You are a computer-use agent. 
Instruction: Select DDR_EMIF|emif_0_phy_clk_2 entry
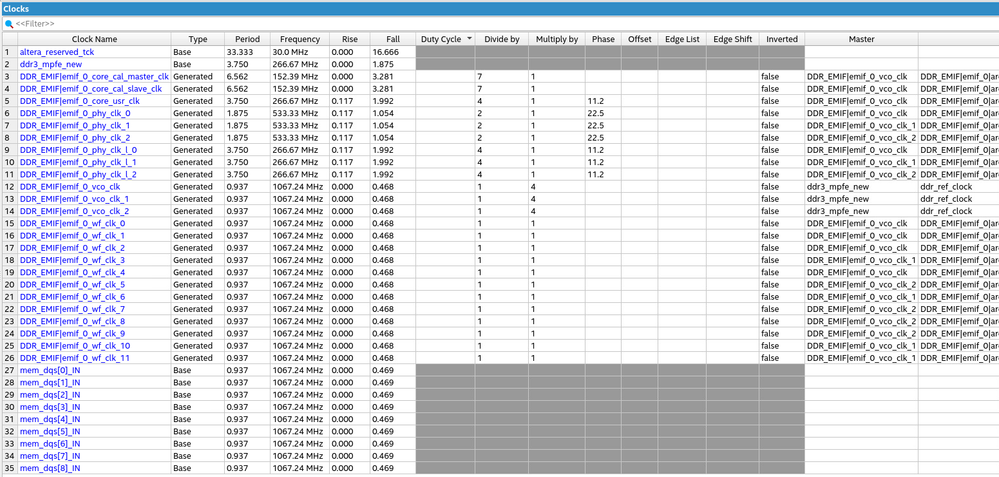[75, 138]
